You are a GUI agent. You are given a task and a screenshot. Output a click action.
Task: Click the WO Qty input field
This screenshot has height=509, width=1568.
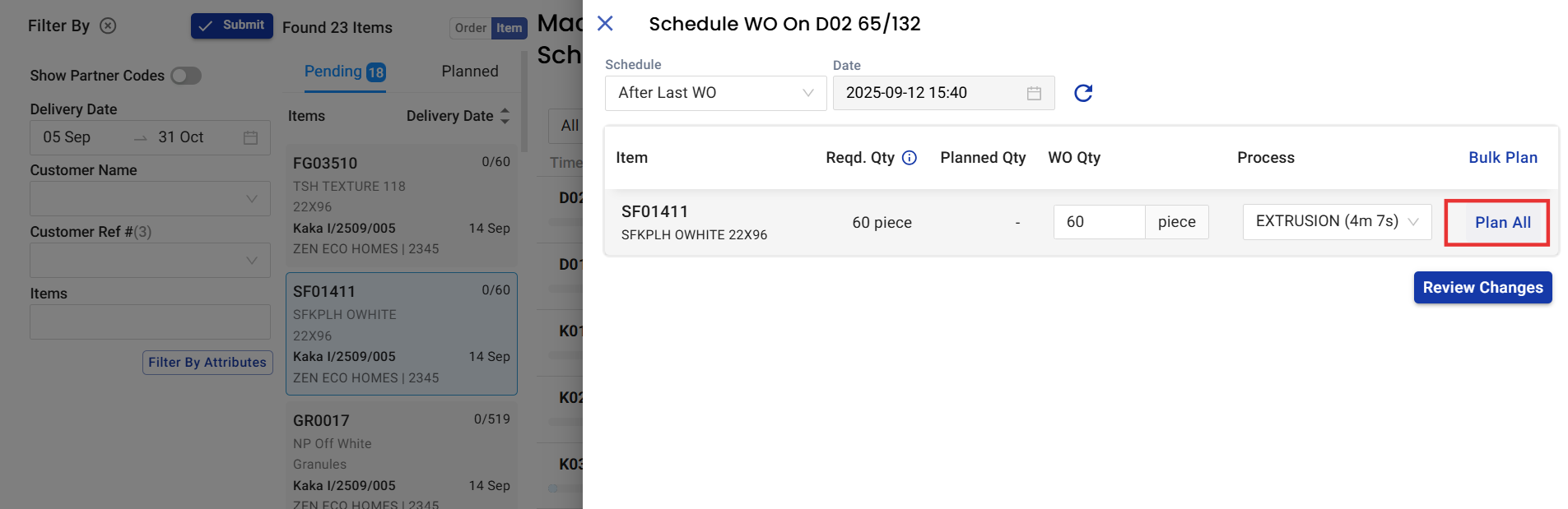tap(1099, 222)
